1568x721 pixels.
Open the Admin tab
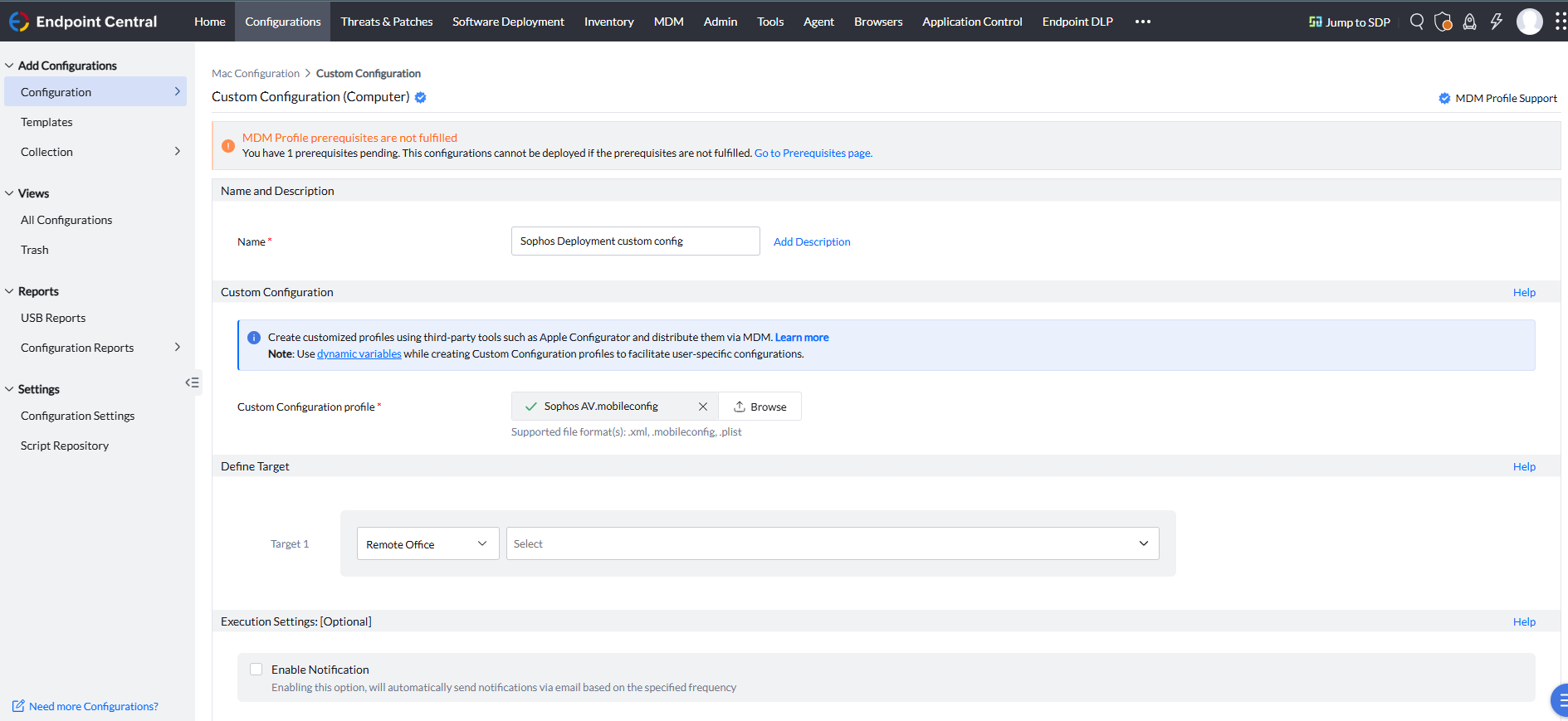point(720,22)
